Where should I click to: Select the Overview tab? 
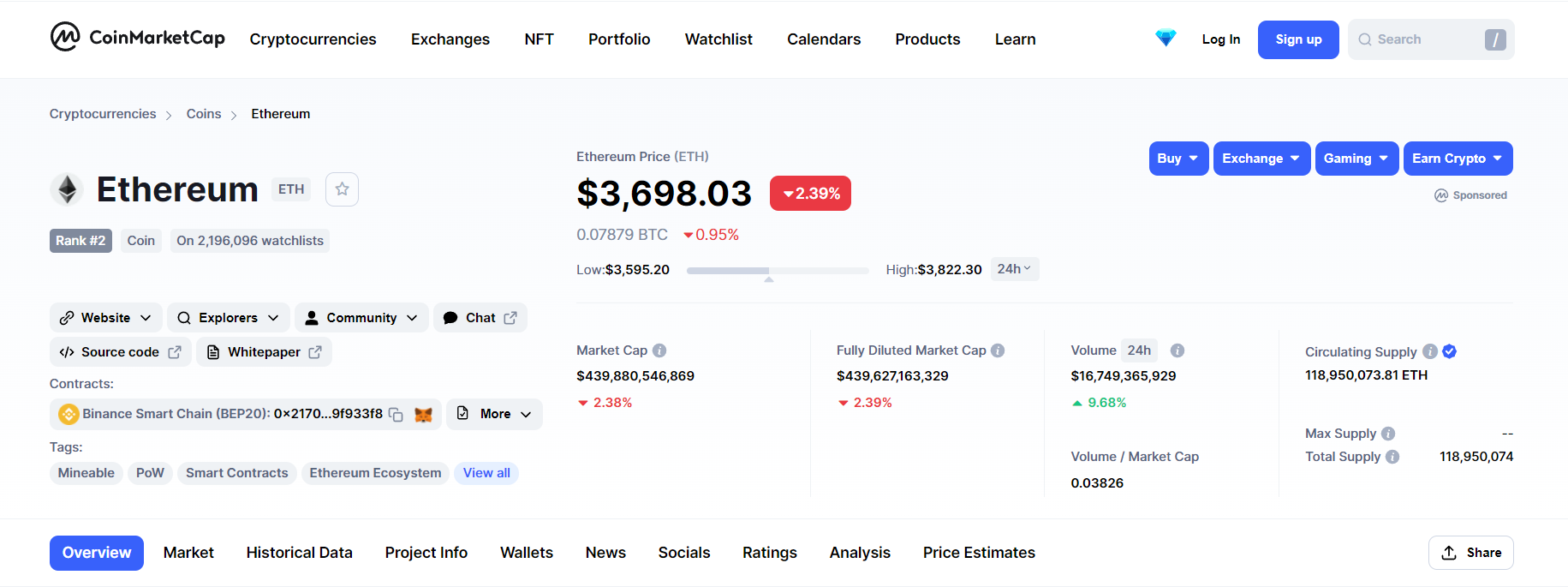(x=97, y=553)
